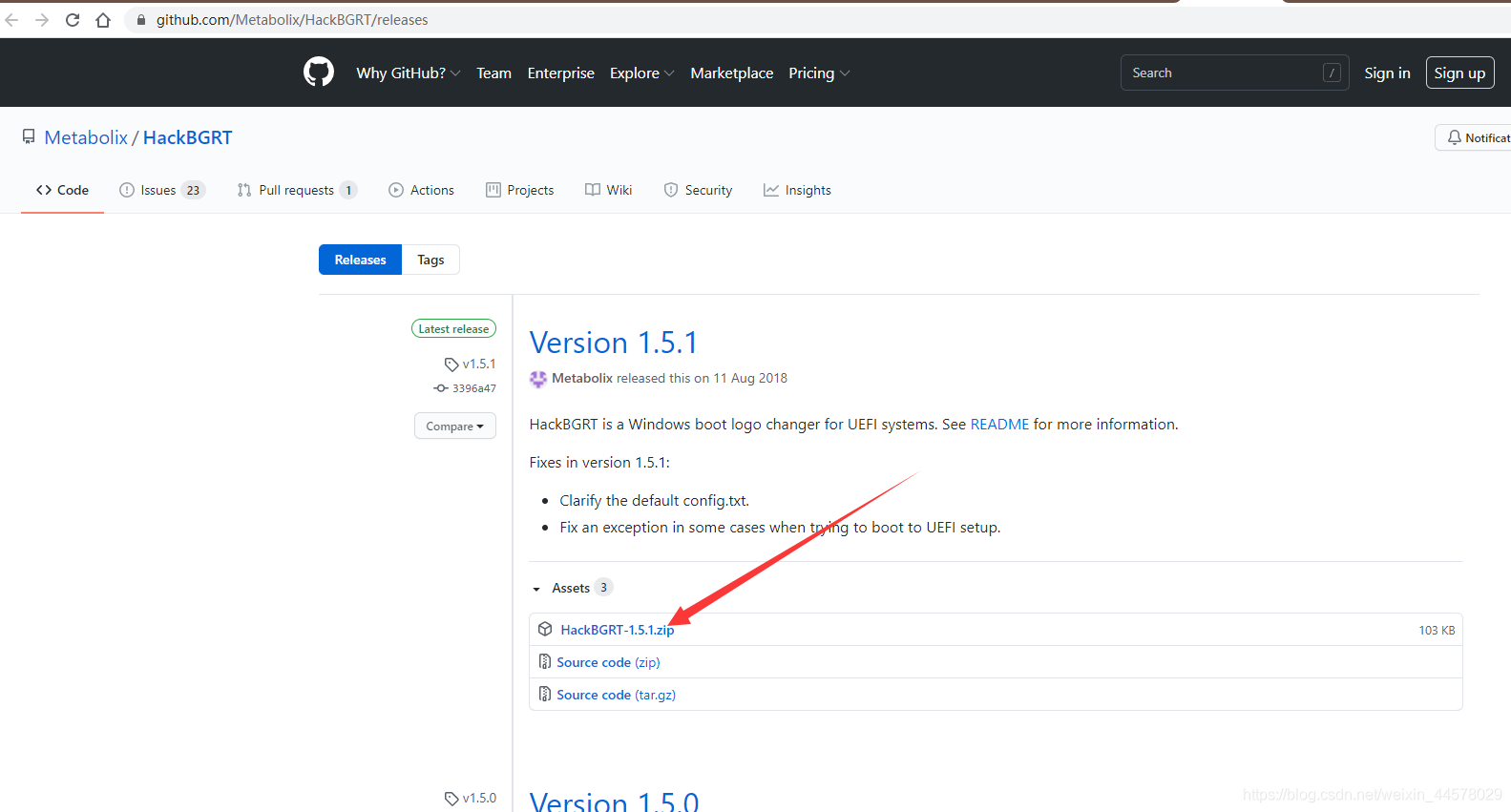Click the browser address bar URL

tap(292, 20)
